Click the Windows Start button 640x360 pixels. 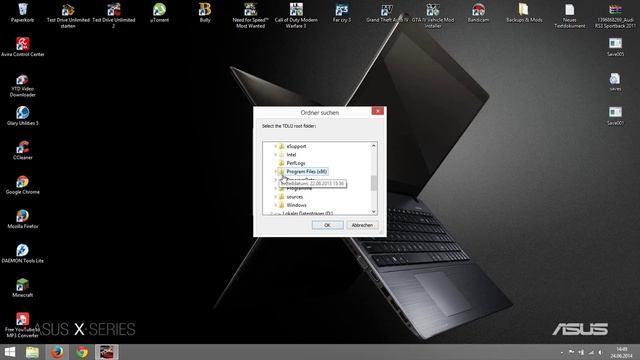point(9,352)
